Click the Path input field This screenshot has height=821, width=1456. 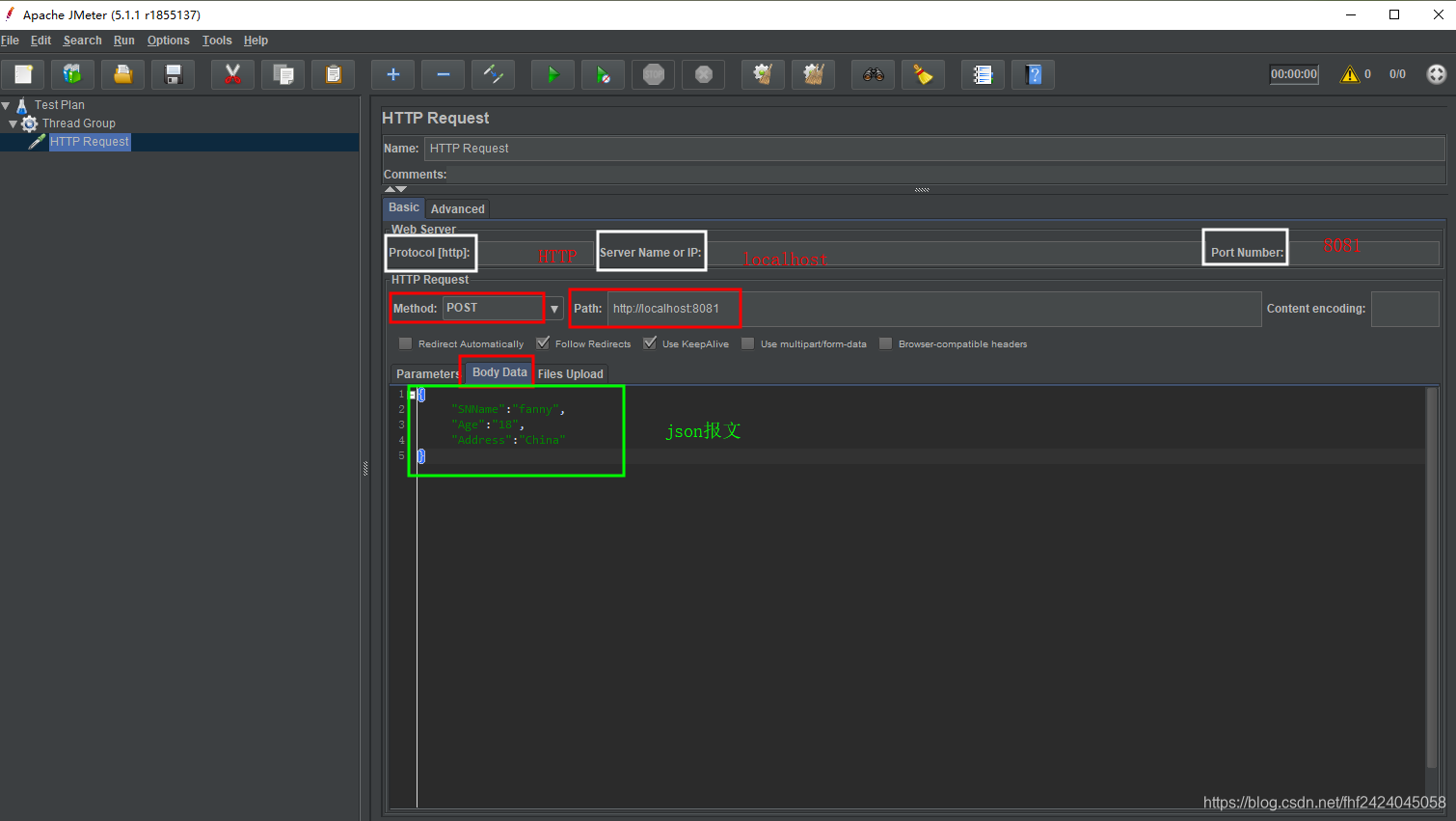point(934,309)
